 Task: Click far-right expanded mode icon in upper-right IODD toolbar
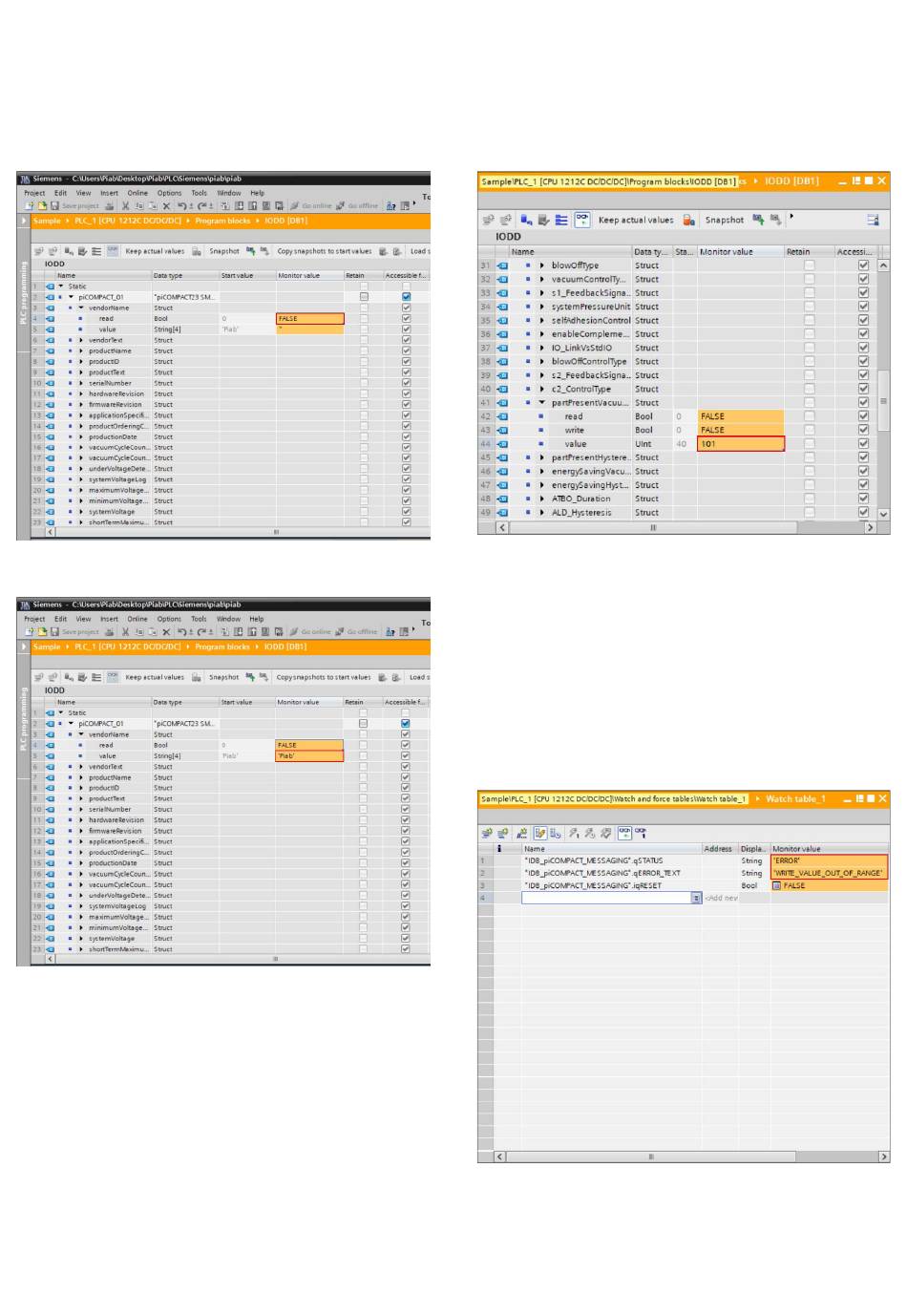pos(873,221)
